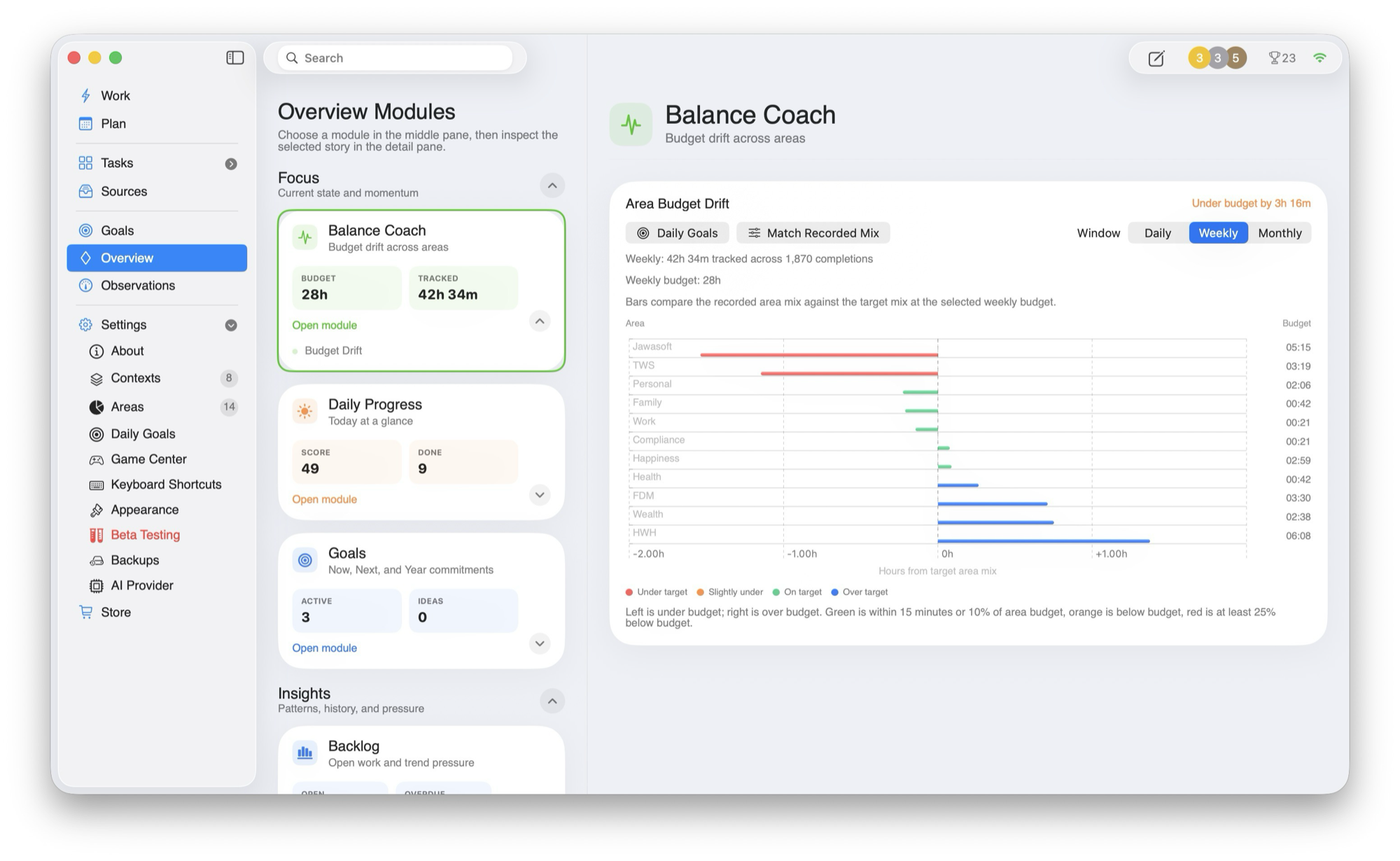Toggle the sidebar panel icon
The width and height of the screenshot is (1400, 861).
click(234, 57)
